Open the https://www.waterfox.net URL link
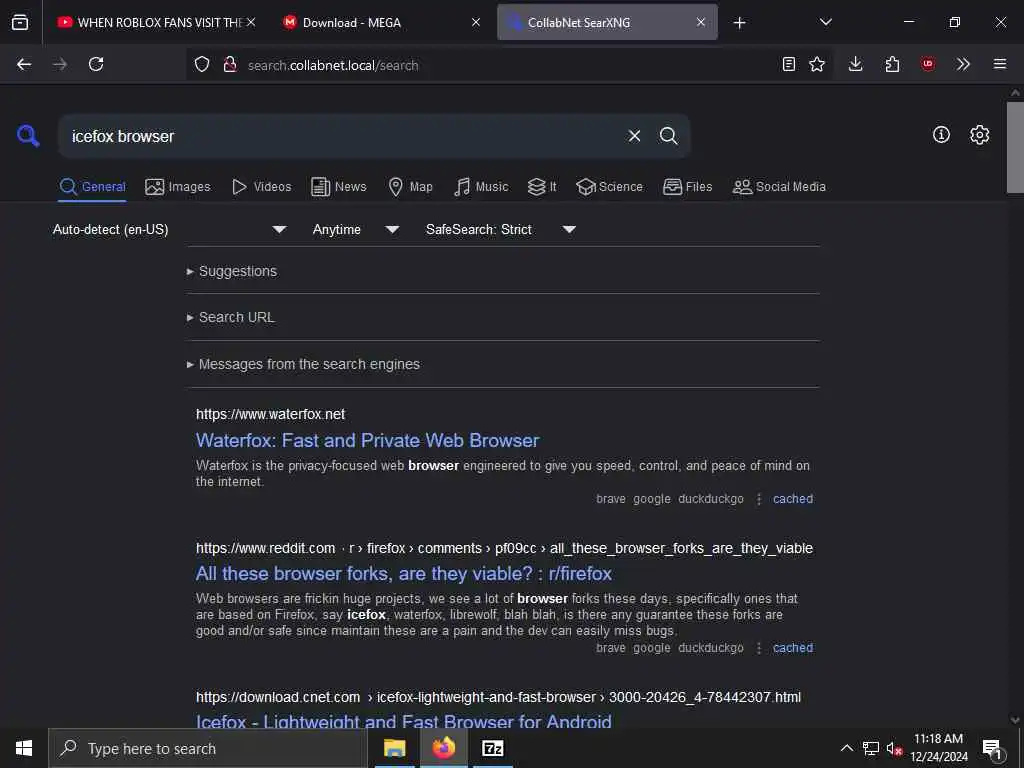 coord(270,414)
